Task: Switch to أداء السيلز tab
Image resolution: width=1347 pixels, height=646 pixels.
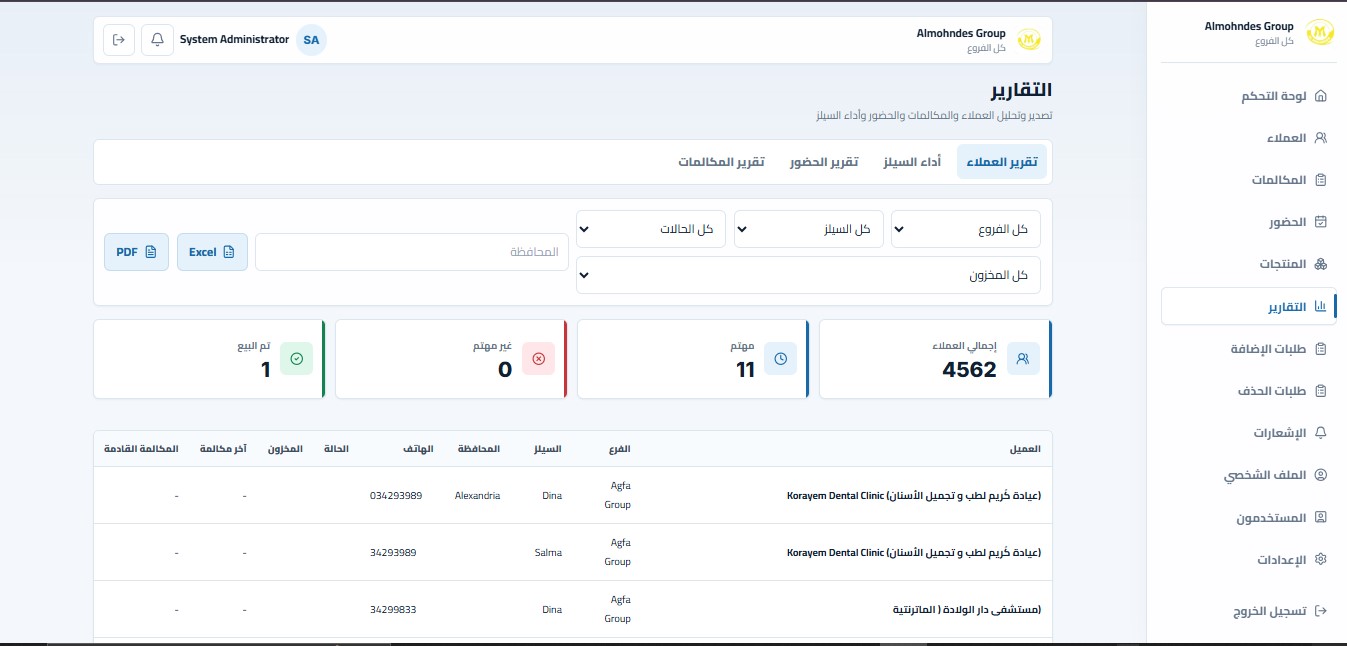Action: point(912,162)
